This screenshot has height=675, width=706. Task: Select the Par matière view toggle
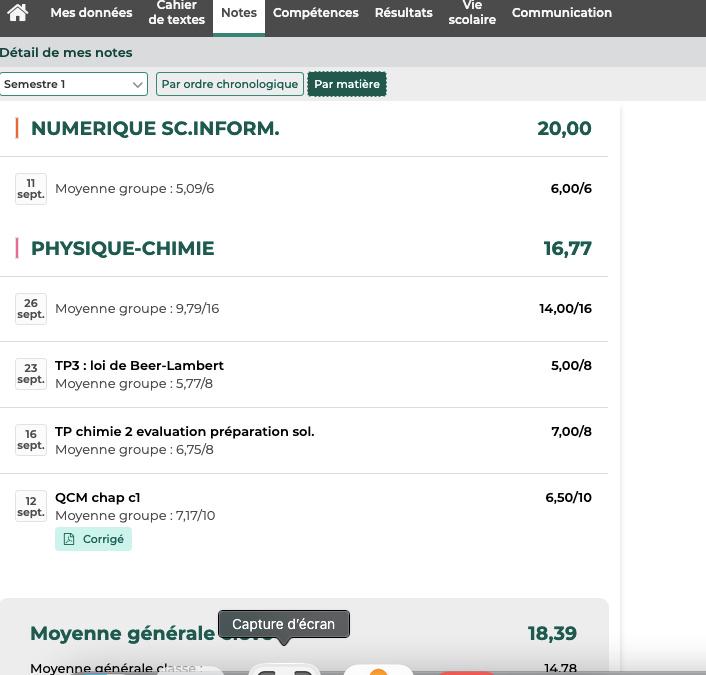click(347, 84)
